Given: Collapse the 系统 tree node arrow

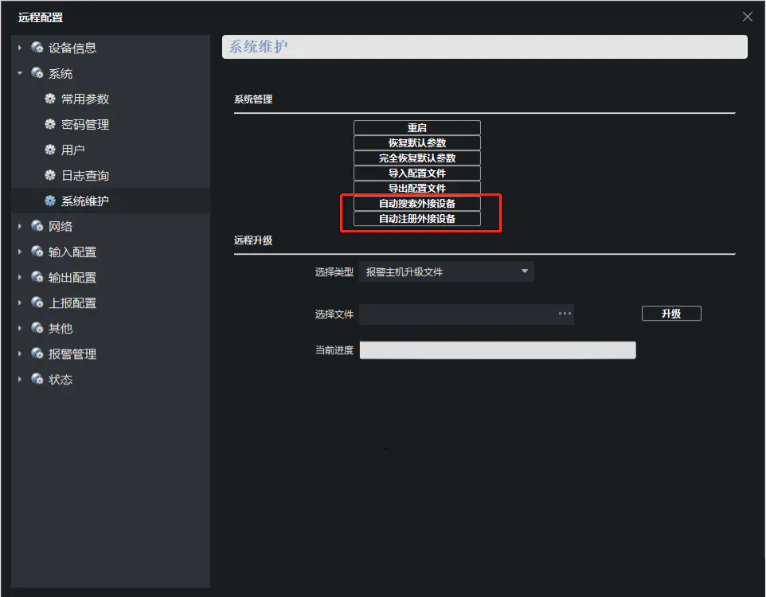Looking at the screenshot, I should click(x=20, y=73).
